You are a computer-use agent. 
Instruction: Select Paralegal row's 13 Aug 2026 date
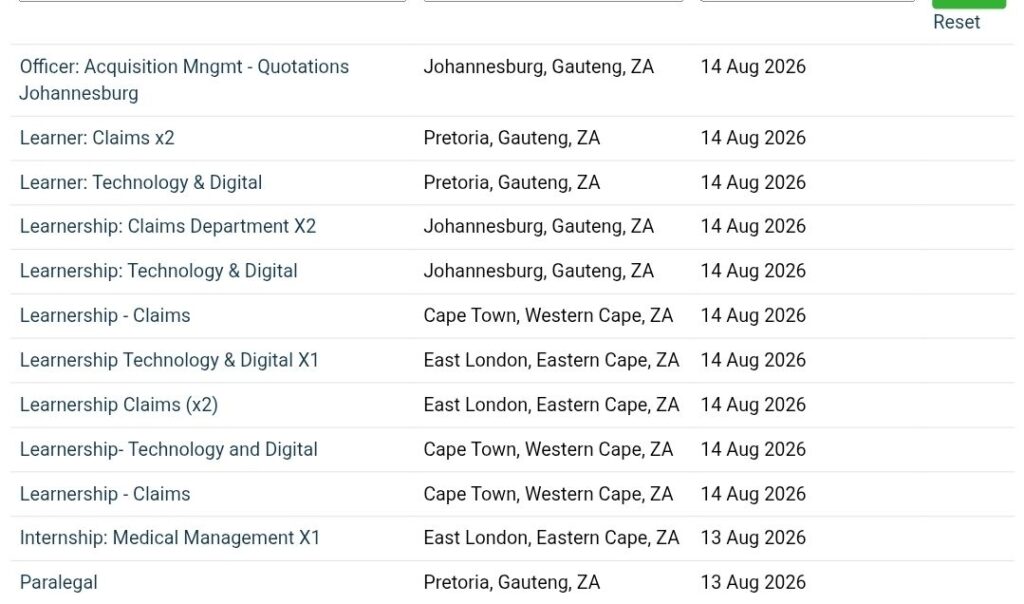coord(753,582)
